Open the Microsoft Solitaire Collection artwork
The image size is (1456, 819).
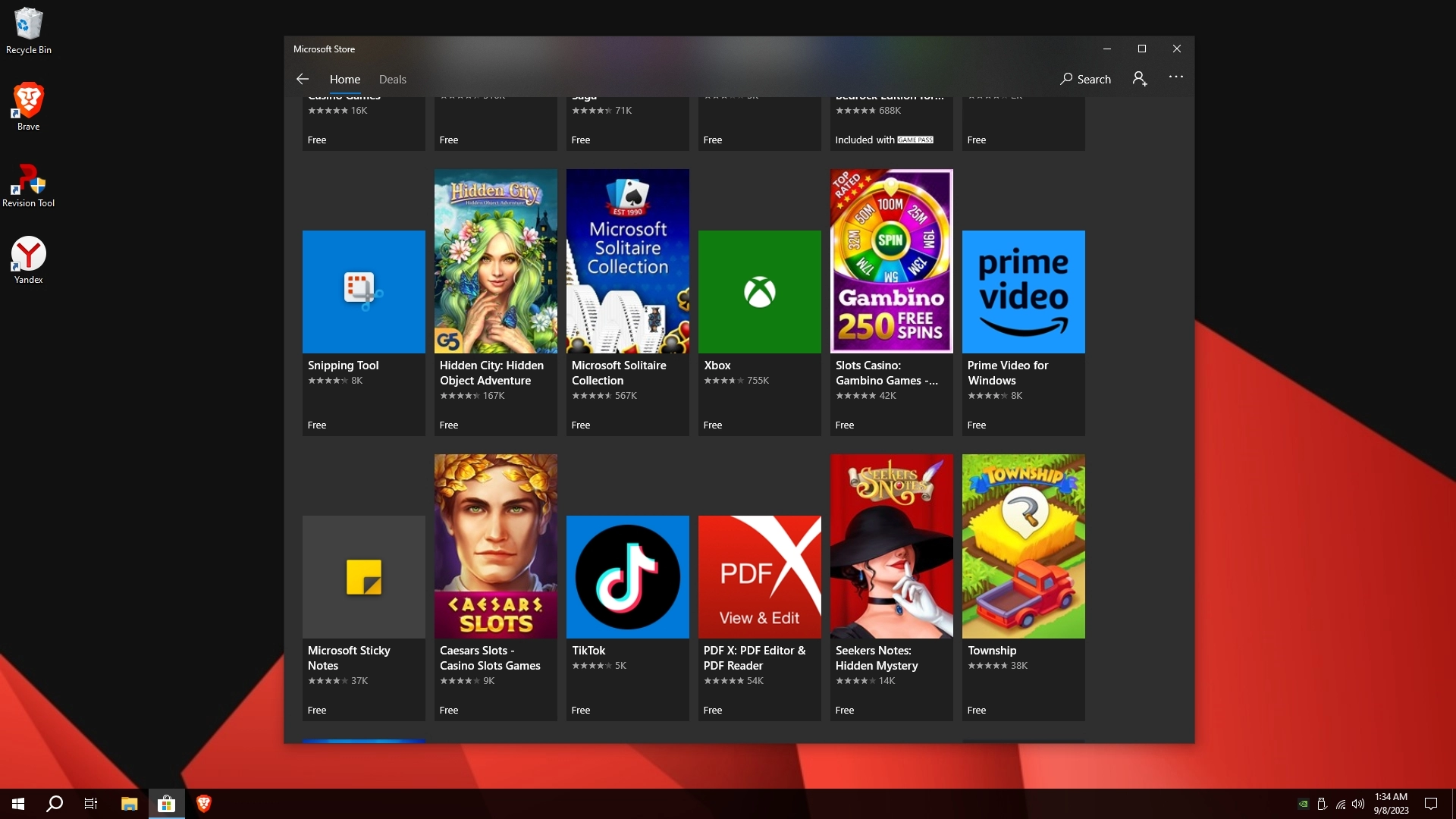[x=627, y=261]
